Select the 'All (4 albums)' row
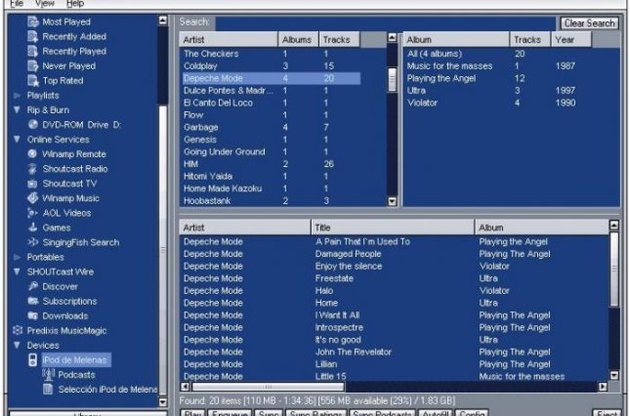Viewport: 630px width, 416px height. tap(498, 54)
